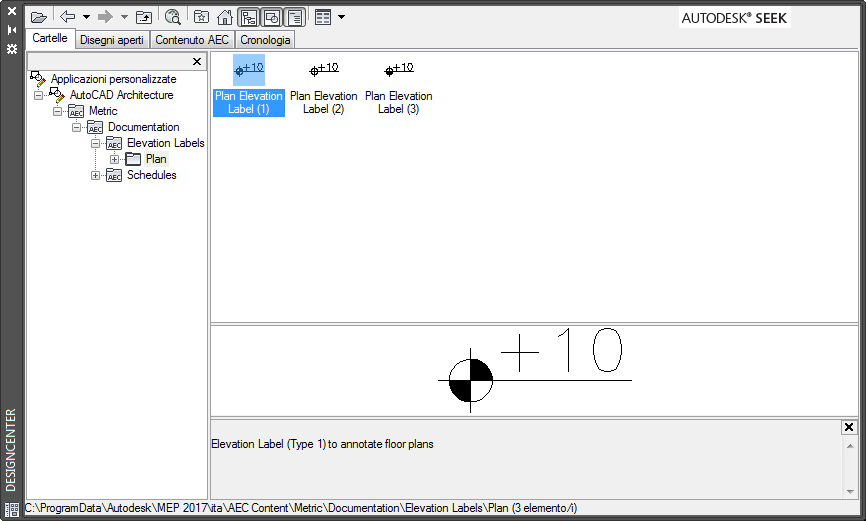Collapse the Elevation Labels node
The width and height of the screenshot is (866, 521).
coord(96,143)
